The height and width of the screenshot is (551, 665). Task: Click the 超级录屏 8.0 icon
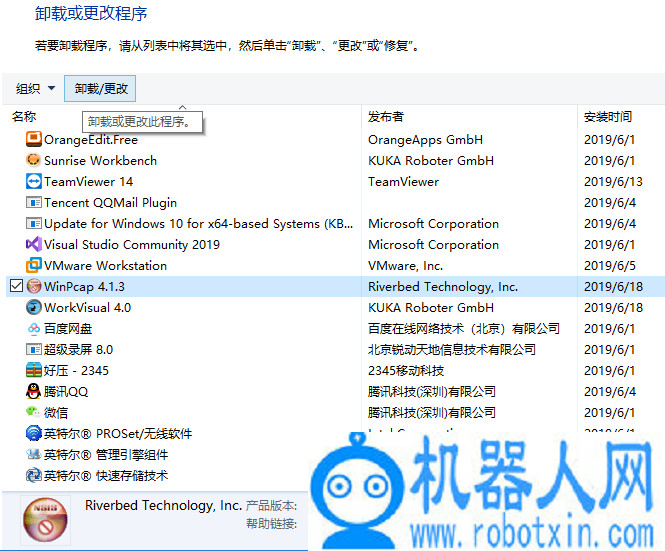point(34,350)
